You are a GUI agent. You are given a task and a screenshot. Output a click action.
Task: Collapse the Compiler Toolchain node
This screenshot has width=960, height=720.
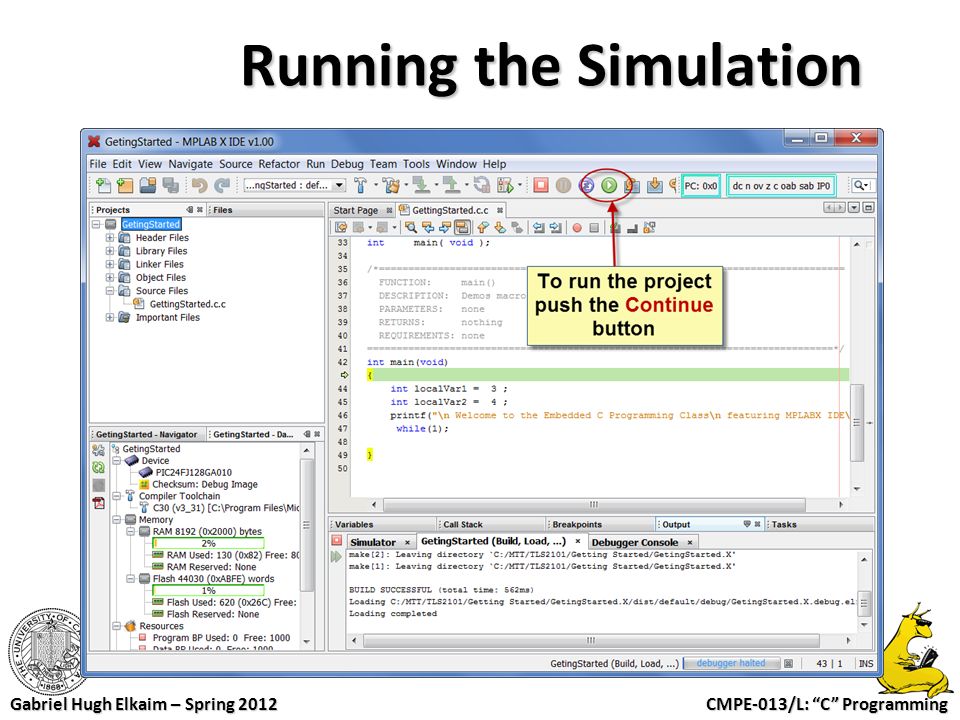tap(116, 496)
